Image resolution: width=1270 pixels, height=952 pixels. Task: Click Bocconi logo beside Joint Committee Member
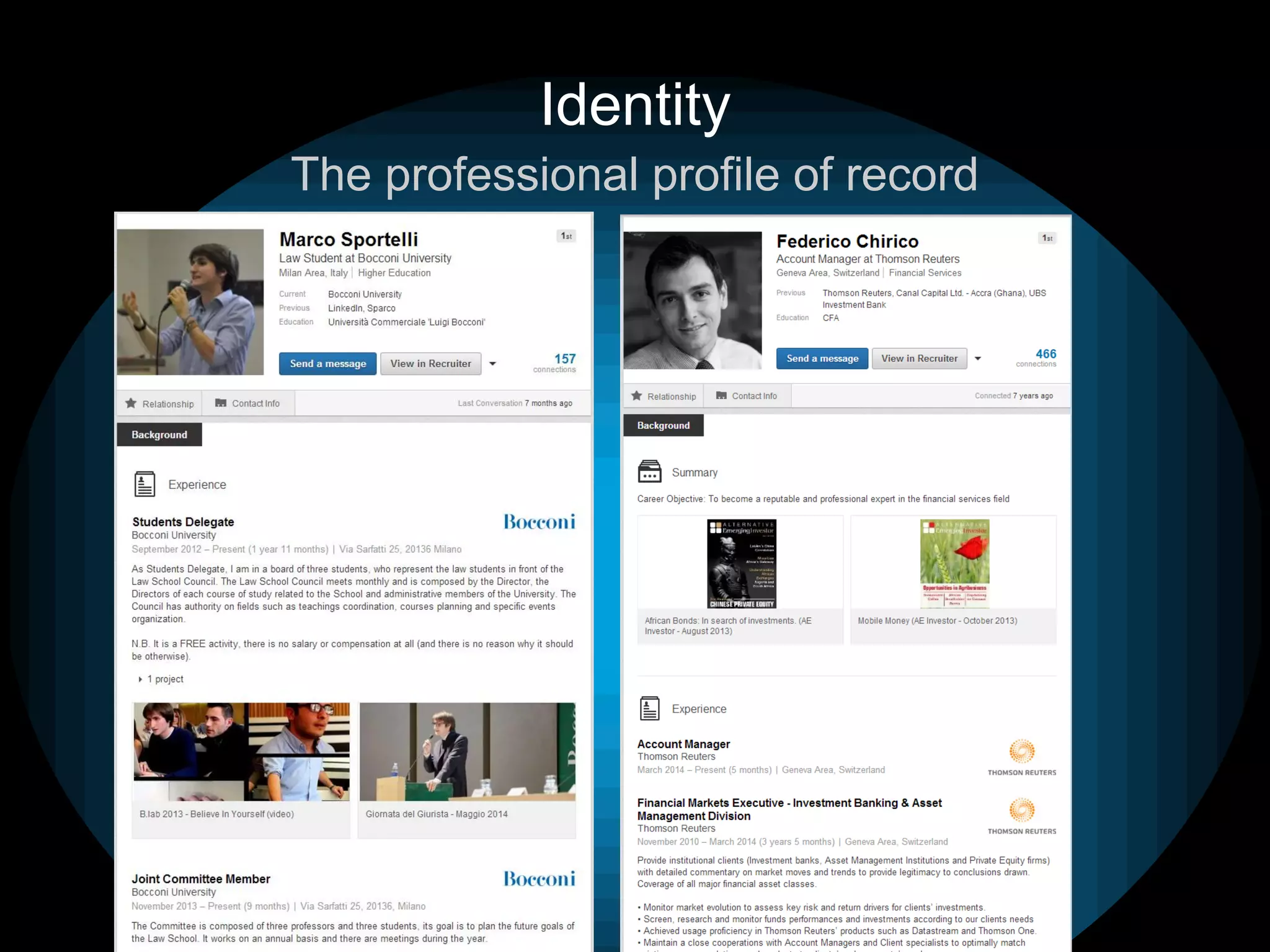coord(540,879)
